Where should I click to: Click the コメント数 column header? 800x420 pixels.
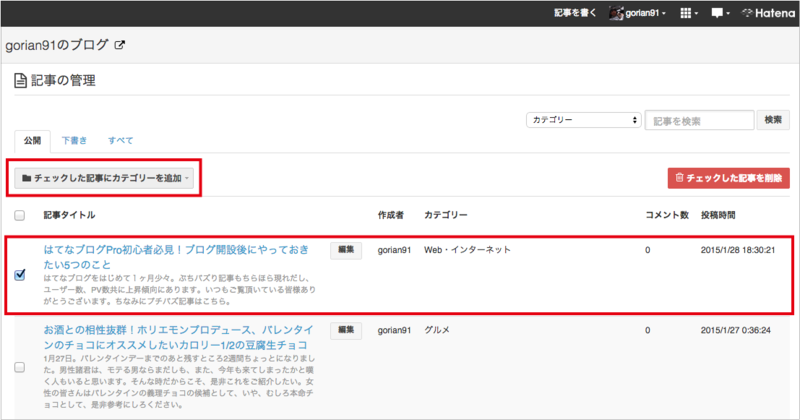(x=667, y=215)
